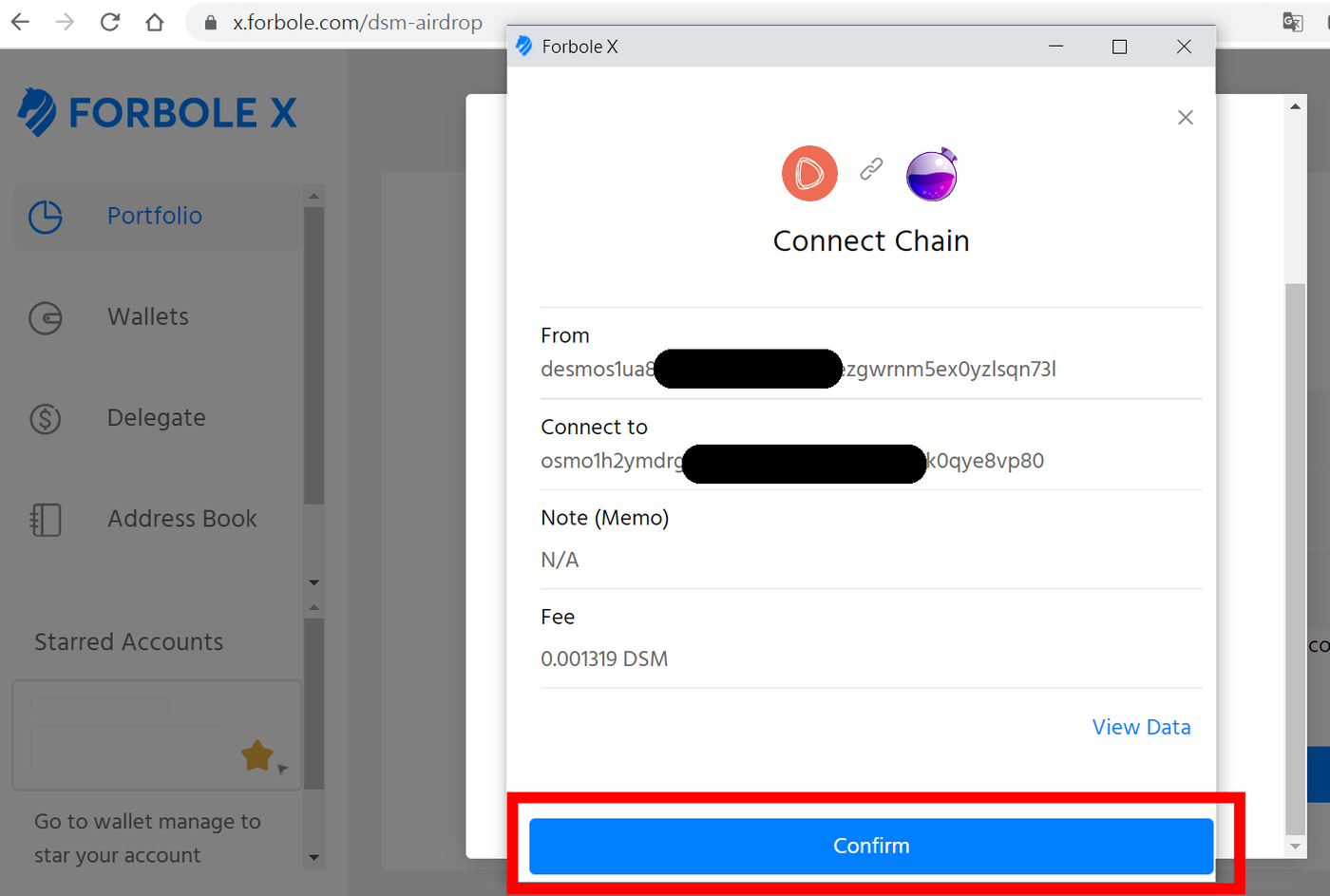
Task: Click the chain link icon between logos
Action: click(871, 169)
